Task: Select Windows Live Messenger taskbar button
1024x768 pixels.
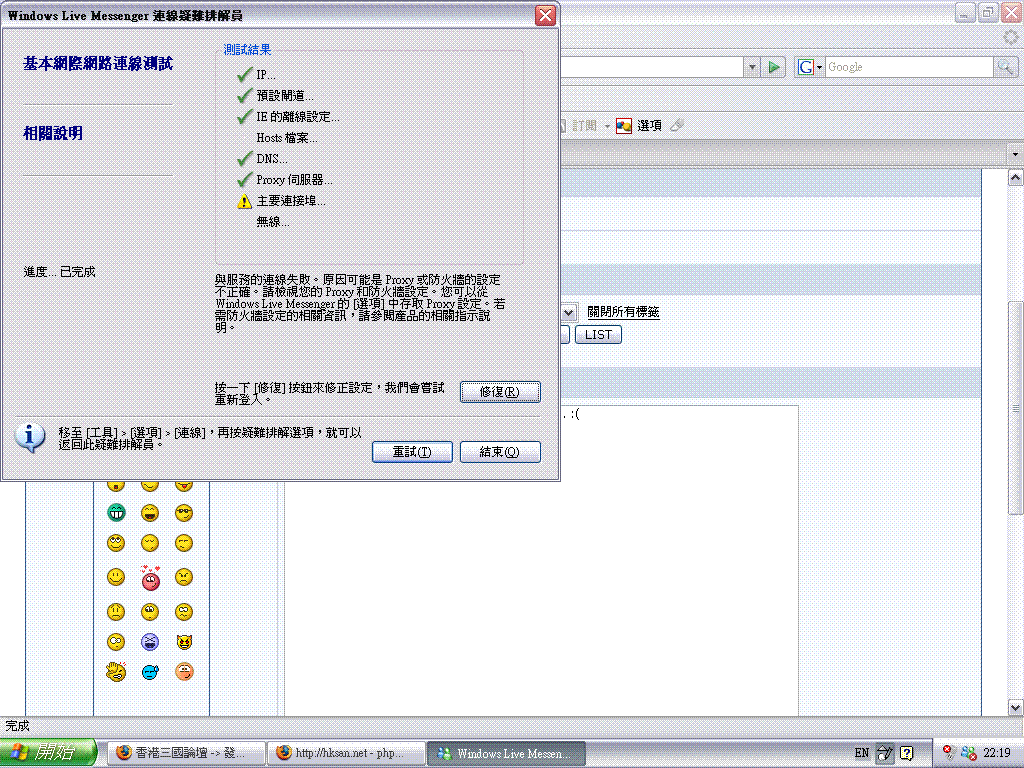Action: point(507,753)
